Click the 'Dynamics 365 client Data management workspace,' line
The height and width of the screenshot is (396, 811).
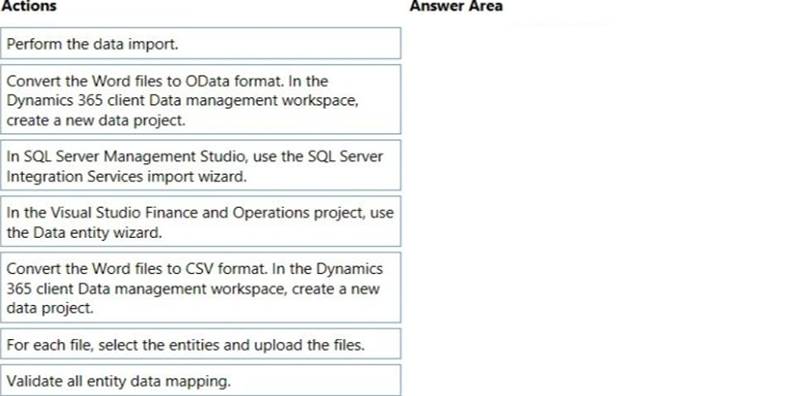(x=183, y=100)
